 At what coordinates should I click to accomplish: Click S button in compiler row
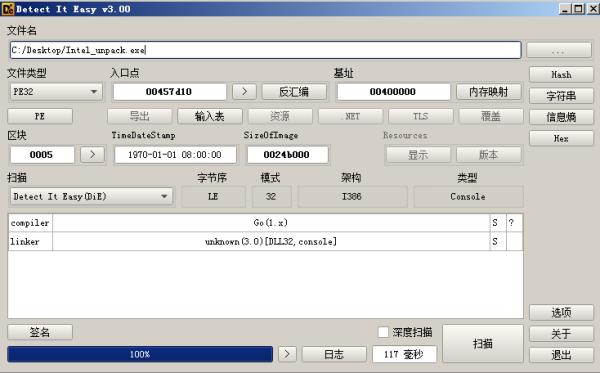498,223
